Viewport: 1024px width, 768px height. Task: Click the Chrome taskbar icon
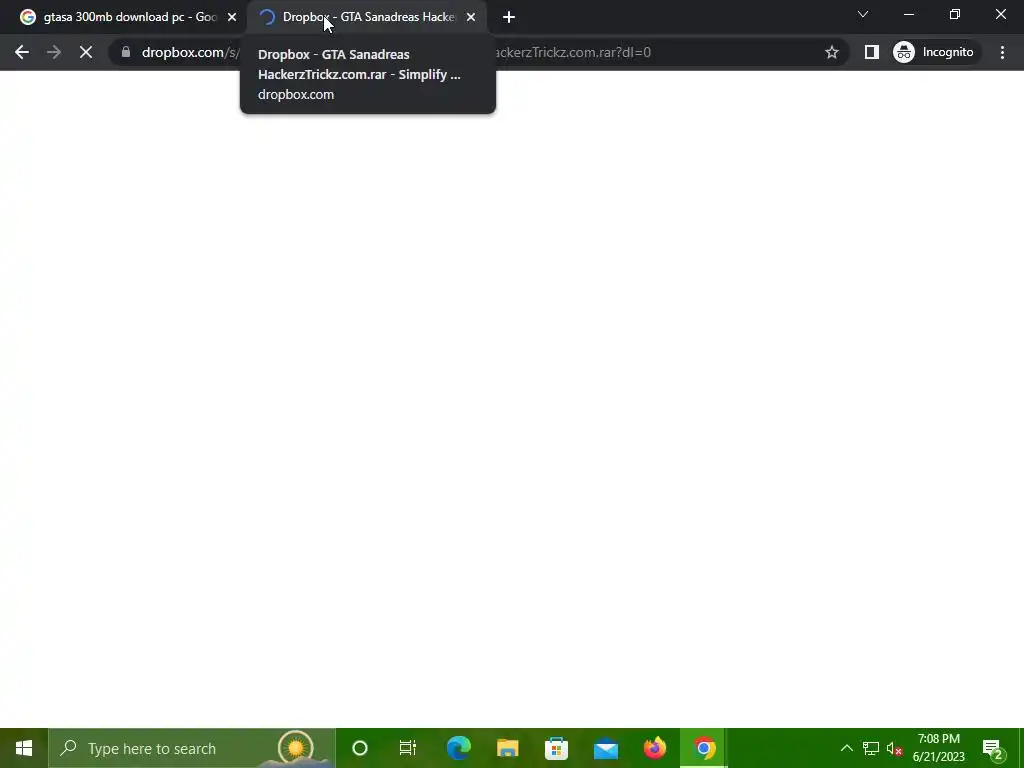pyautogui.click(x=704, y=748)
